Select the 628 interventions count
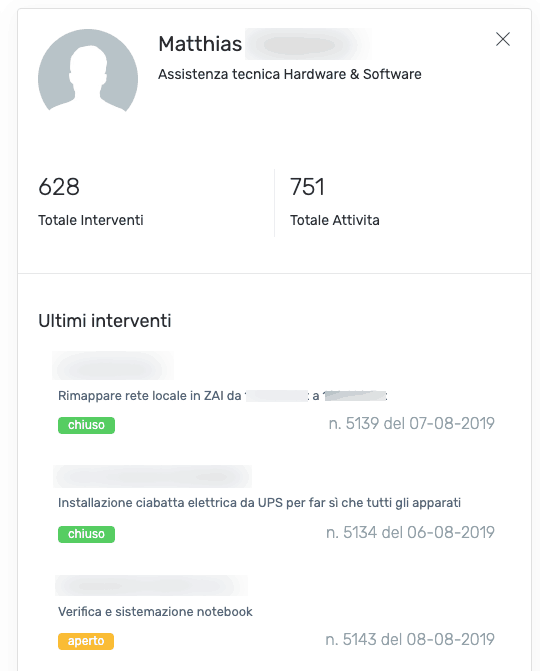 [59, 187]
